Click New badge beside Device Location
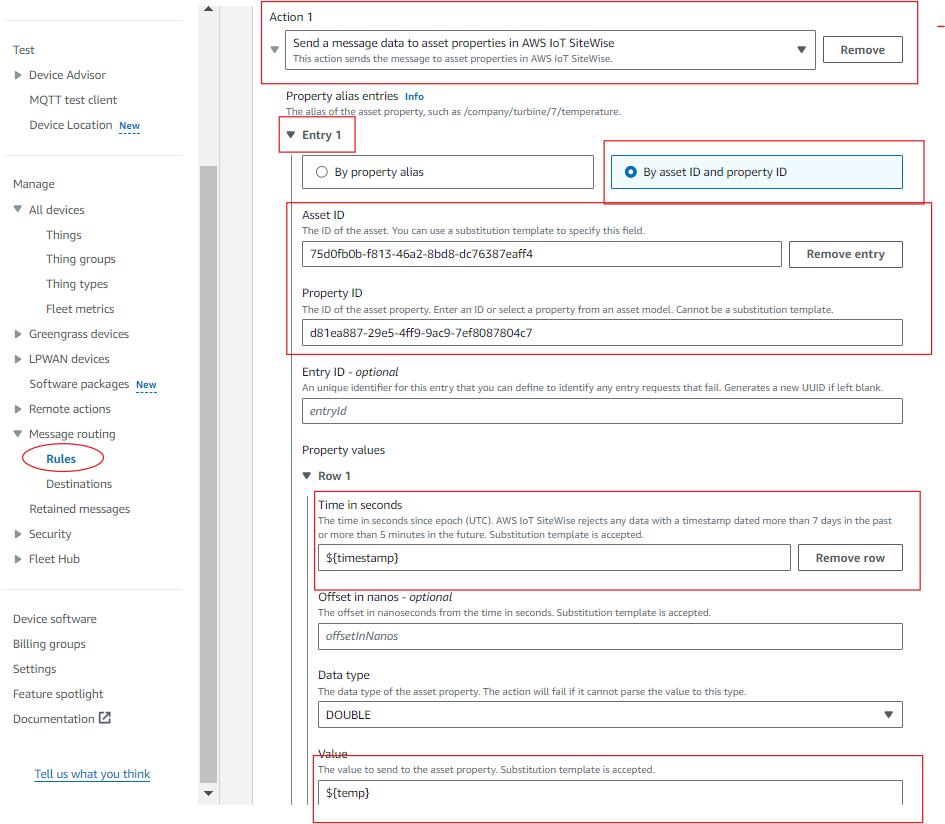 point(130,126)
